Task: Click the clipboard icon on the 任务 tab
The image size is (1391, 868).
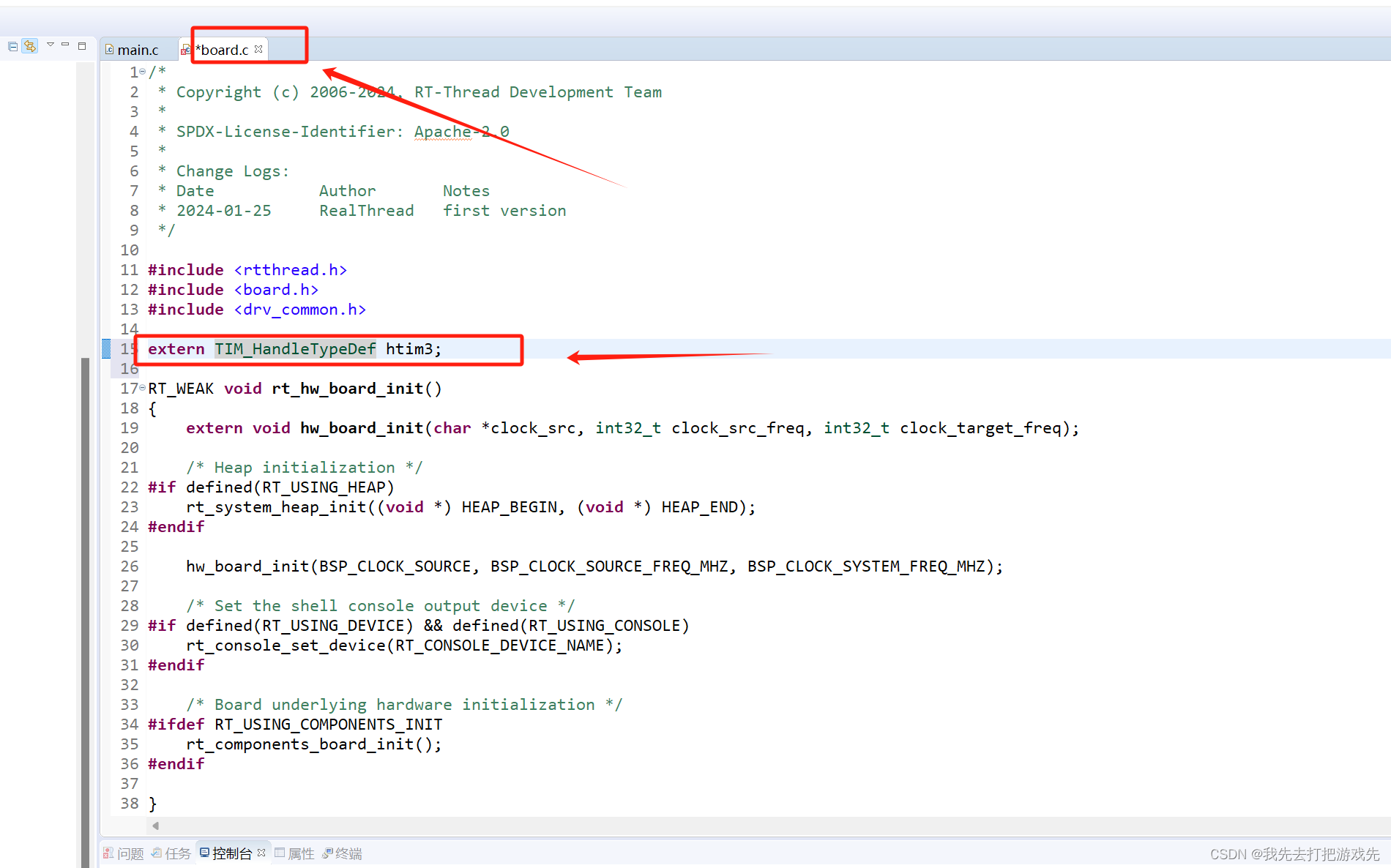Action: (157, 853)
